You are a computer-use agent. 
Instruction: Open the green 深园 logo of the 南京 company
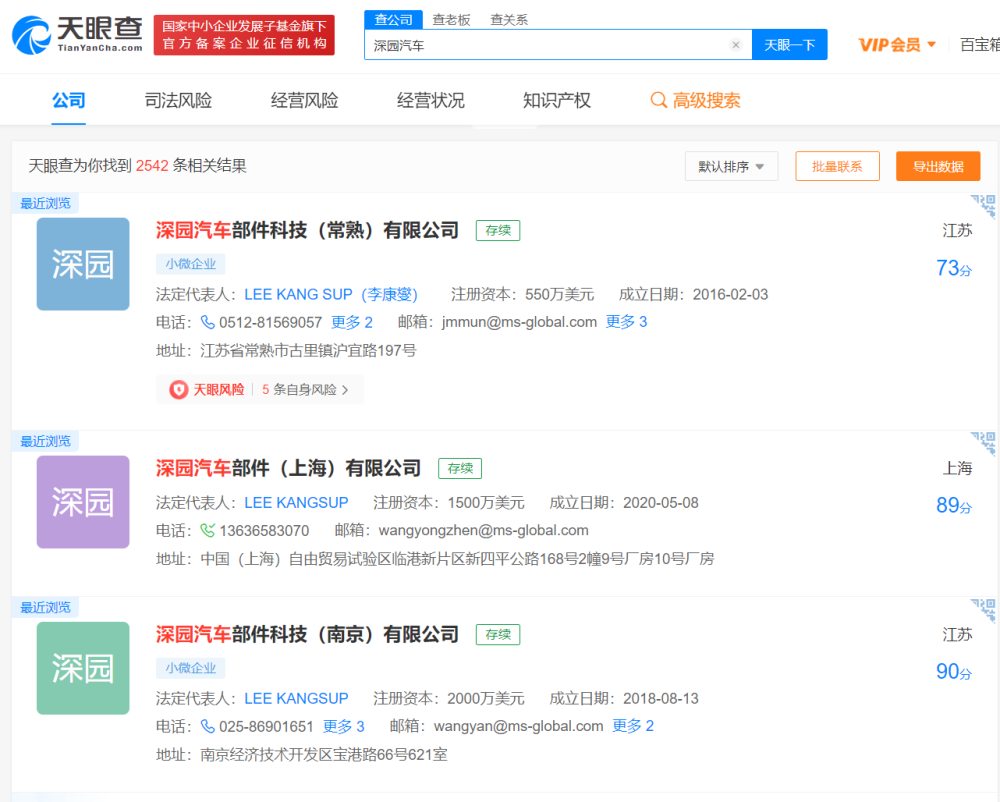[x=83, y=668]
